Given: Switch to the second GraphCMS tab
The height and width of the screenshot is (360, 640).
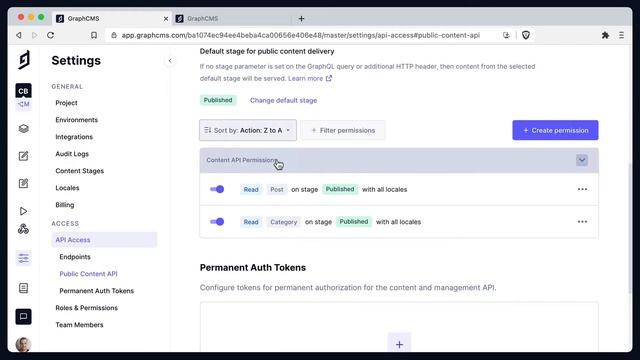Looking at the screenshot, I should point(232,18).
